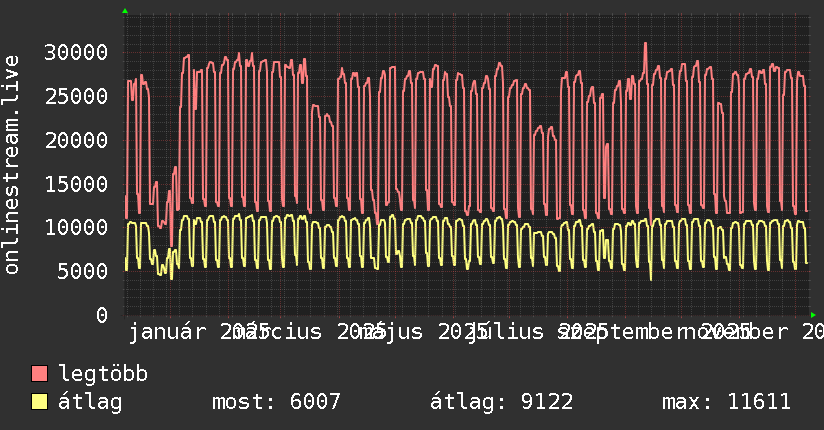Click the max: 11611 statistic
Screen dimensions: 824x430
click(726, 402)
